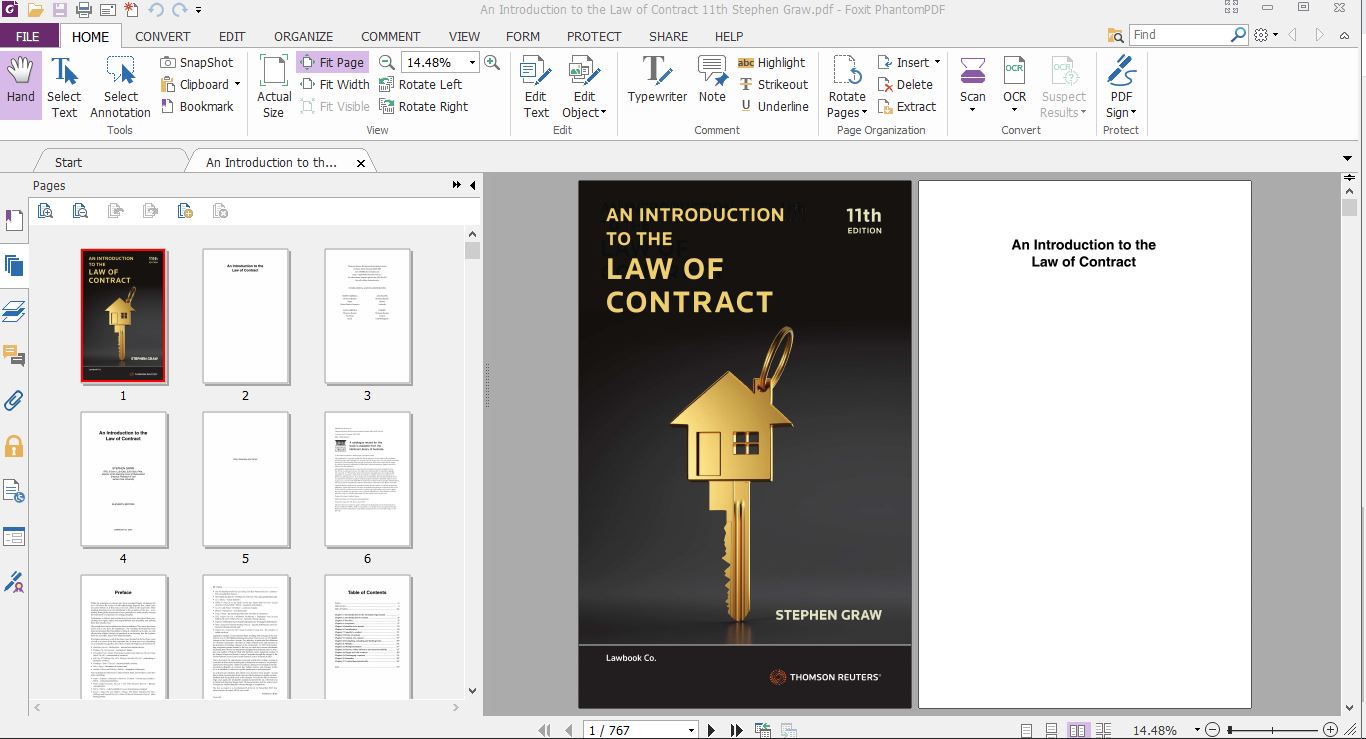Toggle the Pages thumbnail panel bookmark icon
The height and width of the screenshot is (739, 1366).
[14, 221]
